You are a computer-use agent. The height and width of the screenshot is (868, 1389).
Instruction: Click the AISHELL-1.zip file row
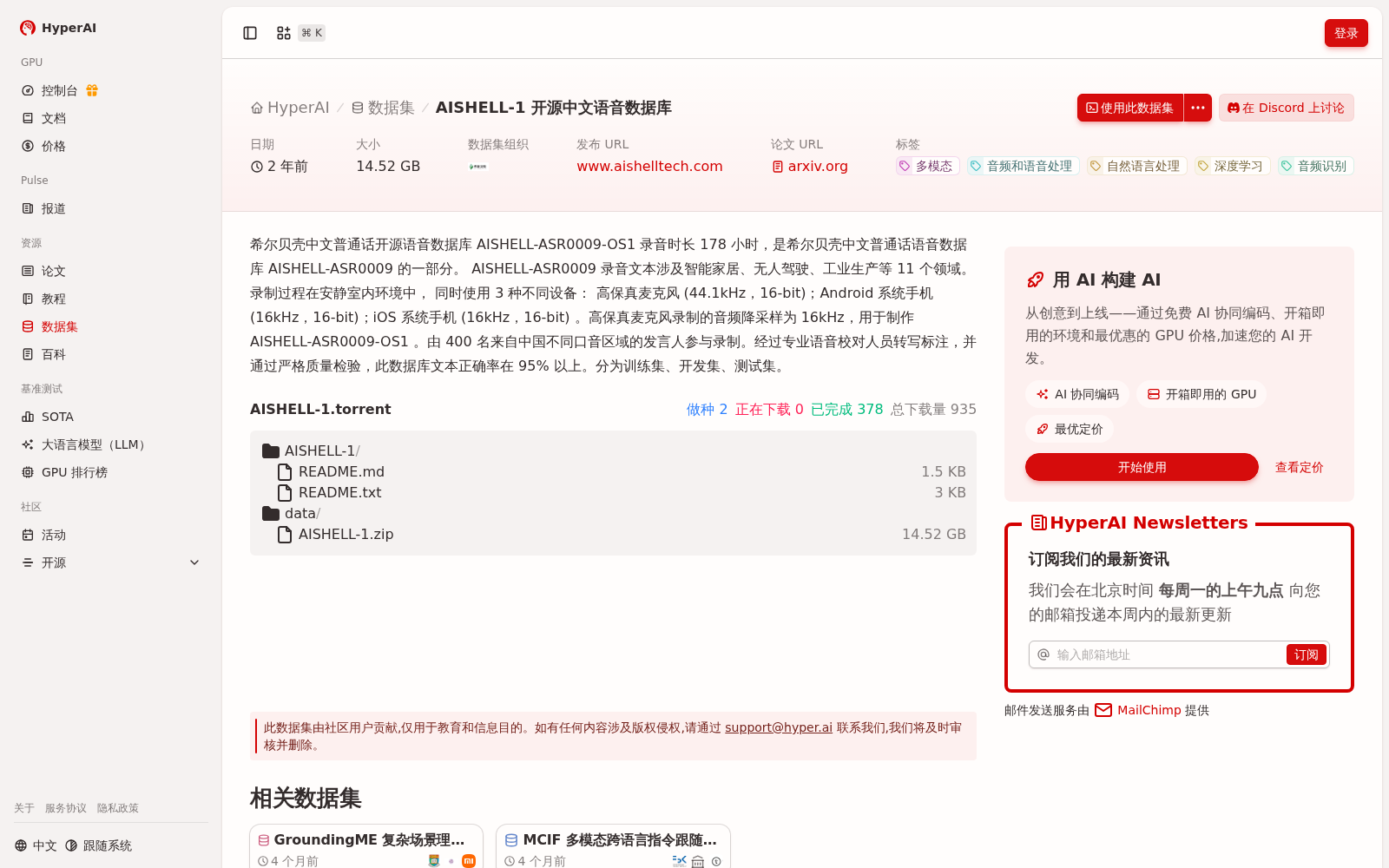[613, 535]
